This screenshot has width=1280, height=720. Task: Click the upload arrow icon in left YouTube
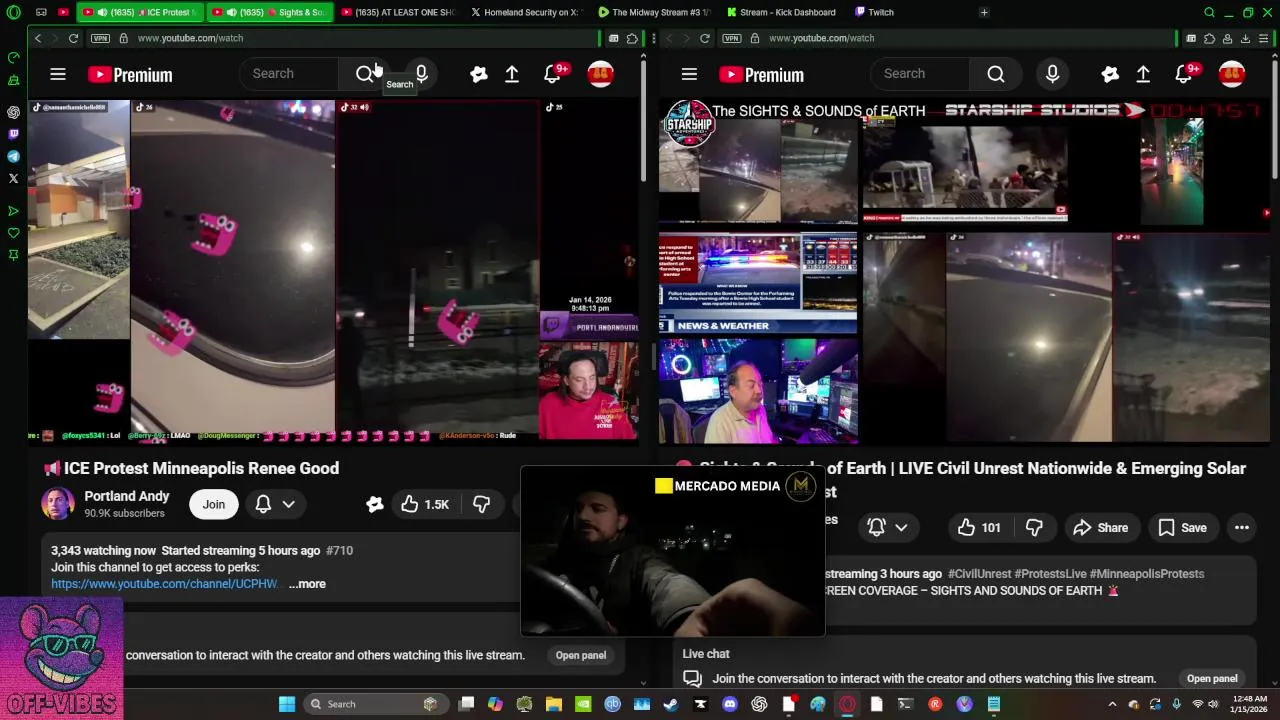[x=511, y=74]
